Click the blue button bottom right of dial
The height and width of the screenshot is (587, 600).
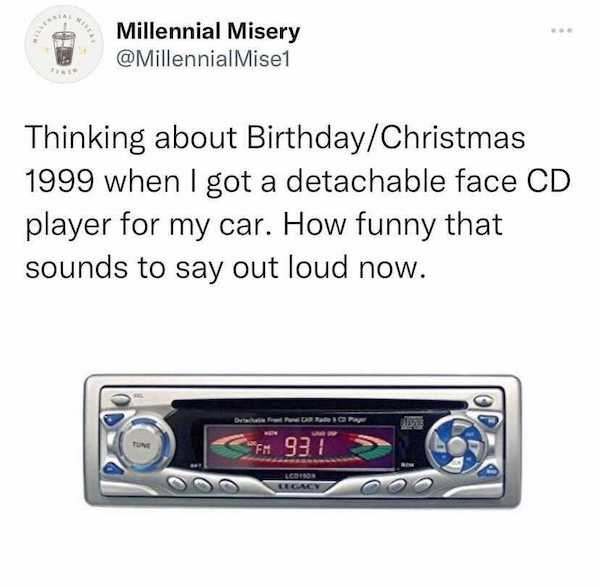(x=491, y=471)
